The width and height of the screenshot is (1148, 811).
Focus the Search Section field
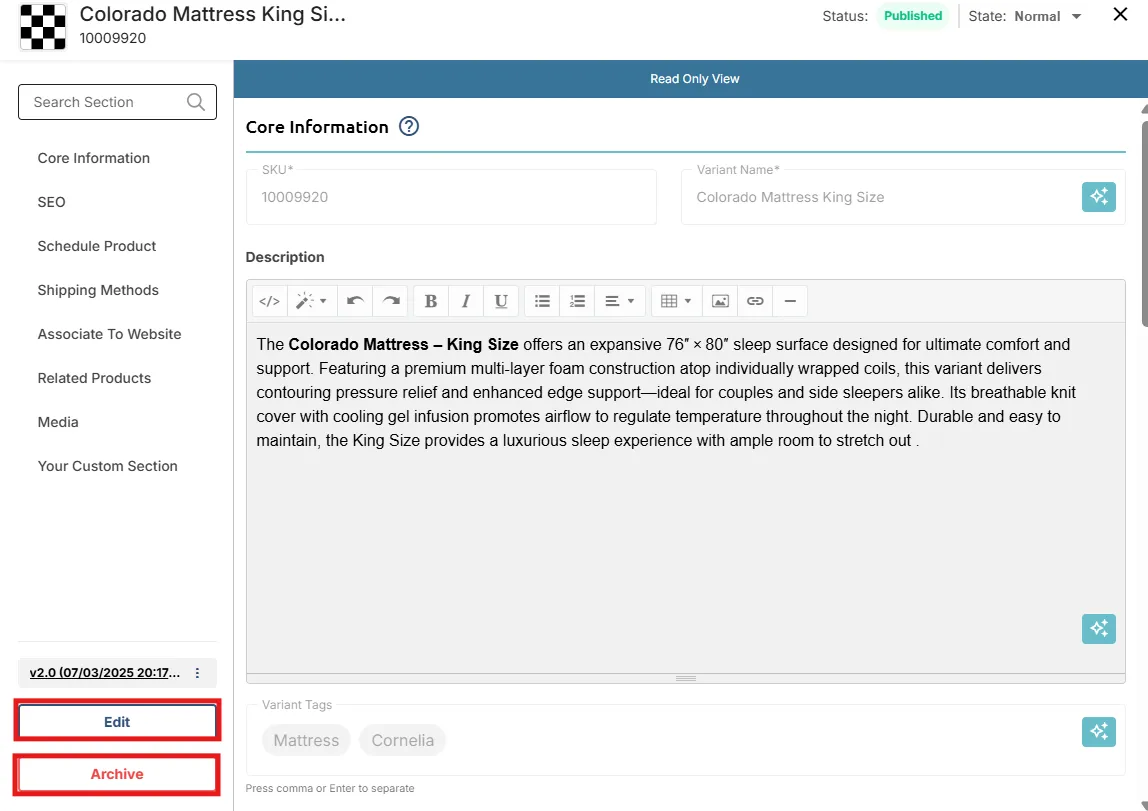(117, 102)
